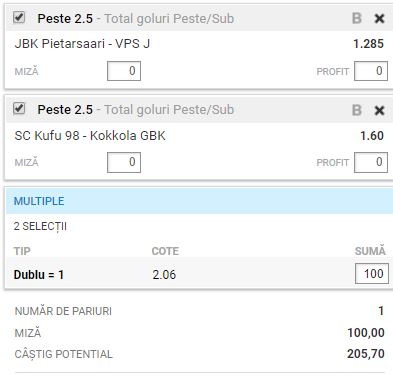
Task: Click the B icon on SC Kufu 98 bet
Action: [x=357, y=110]
